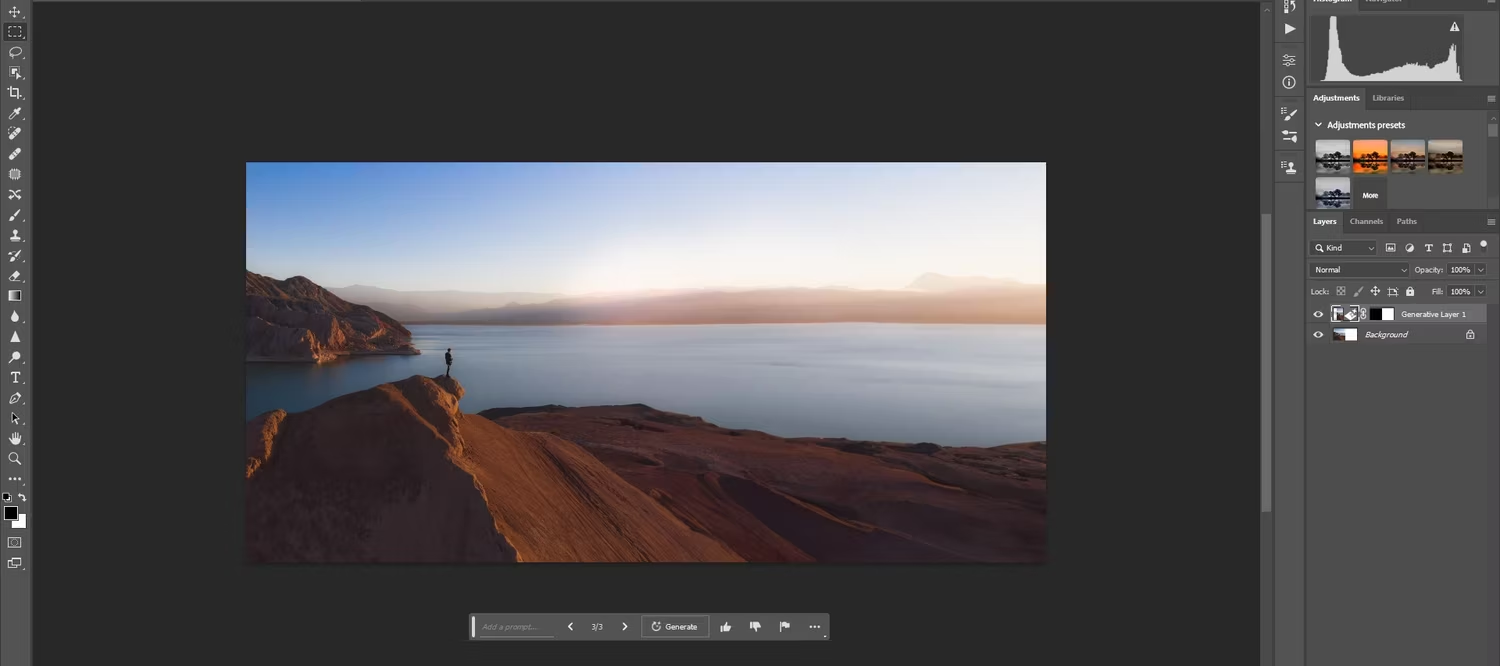Image resolution: width=1500 pixels, height=666 pixels.
Task: Switch to the Channels tab
Action: (1366, 221)
